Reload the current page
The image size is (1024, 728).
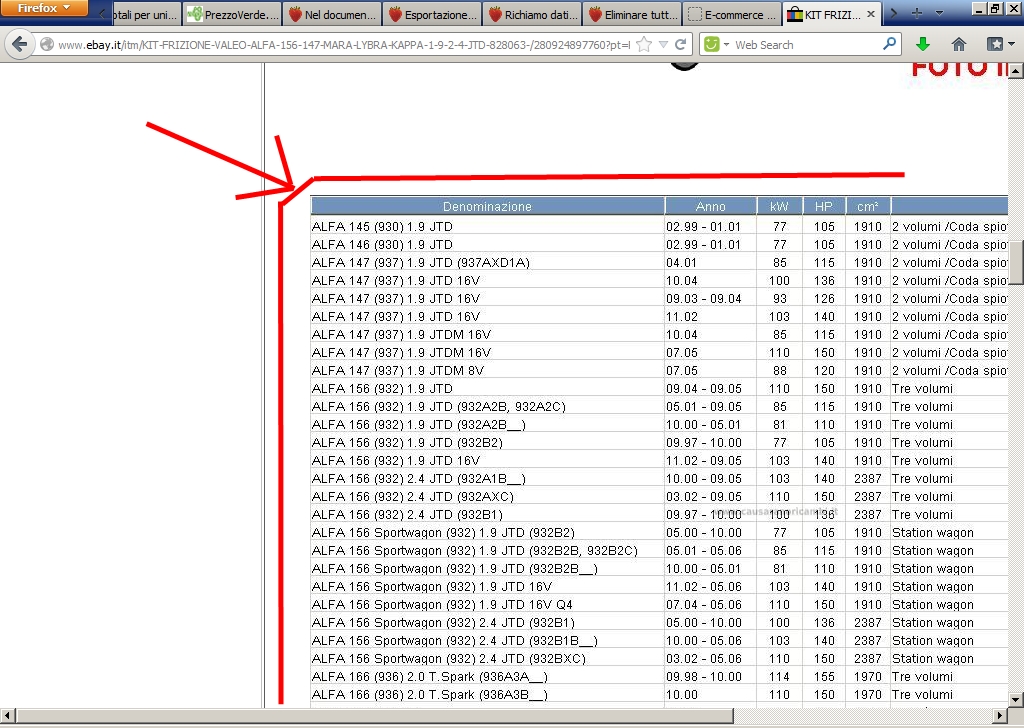(x=680, y=44)
